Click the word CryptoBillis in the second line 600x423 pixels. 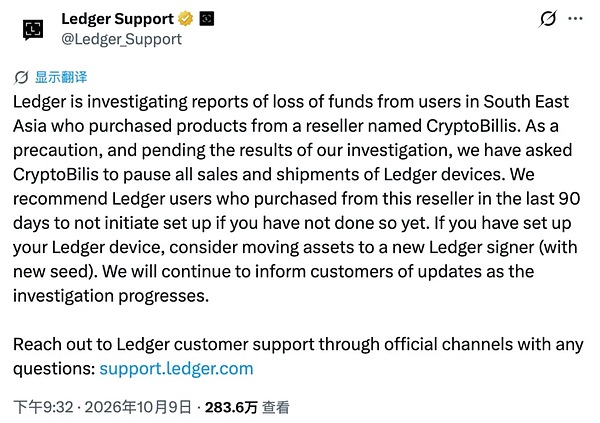473,126
